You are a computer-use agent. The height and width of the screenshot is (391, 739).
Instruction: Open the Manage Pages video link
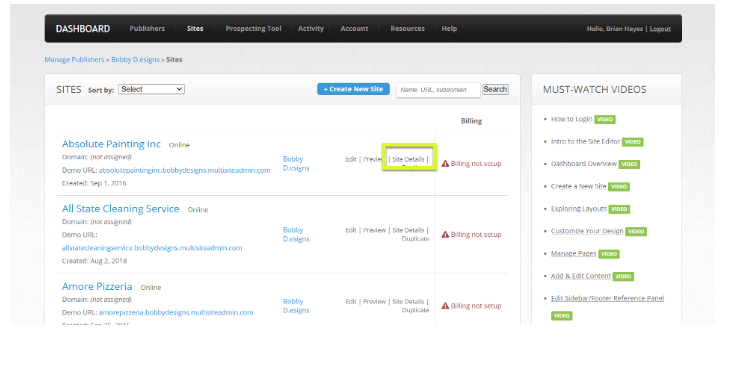pos(574,253)
